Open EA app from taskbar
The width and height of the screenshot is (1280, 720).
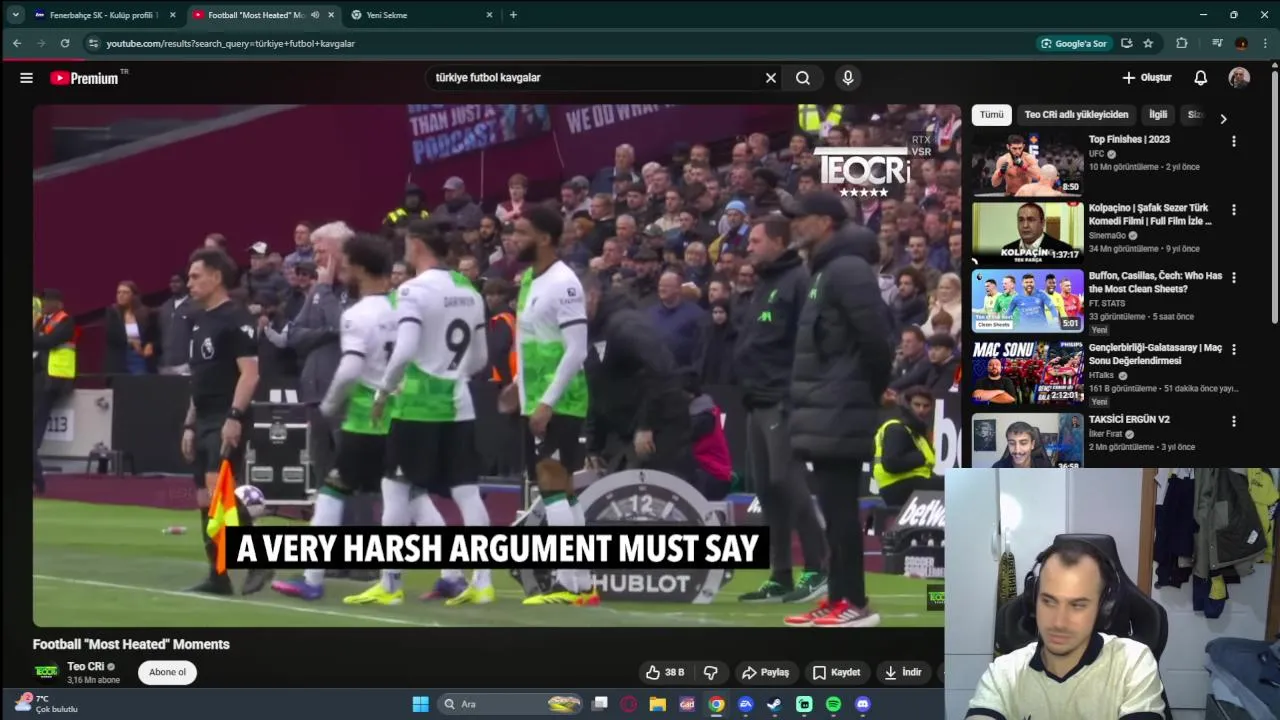point(745,704)
